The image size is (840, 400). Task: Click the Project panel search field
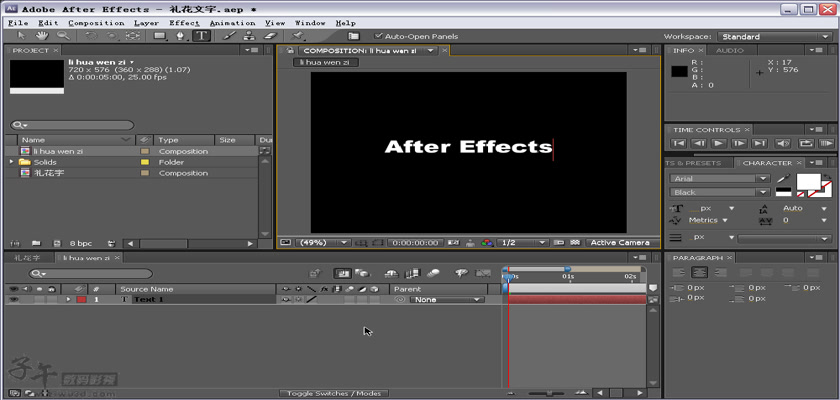(72, 125)
